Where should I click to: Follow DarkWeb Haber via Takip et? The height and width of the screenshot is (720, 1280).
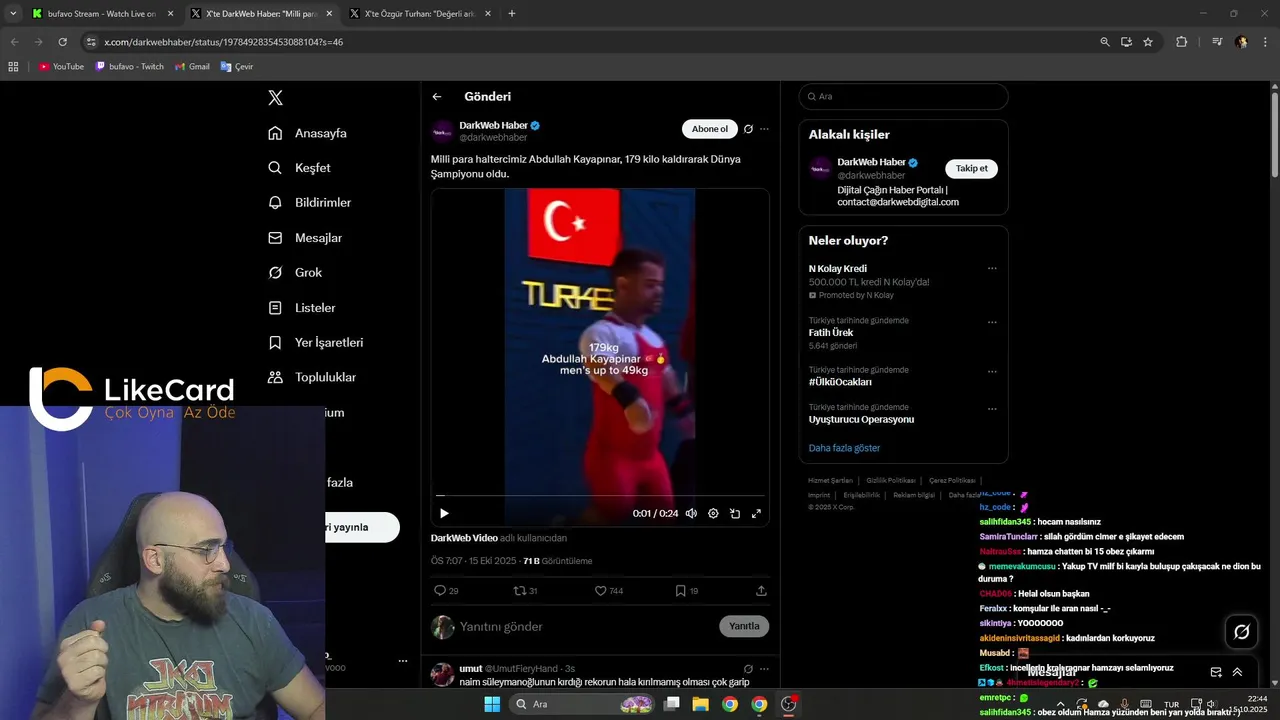tap(971, 168)
